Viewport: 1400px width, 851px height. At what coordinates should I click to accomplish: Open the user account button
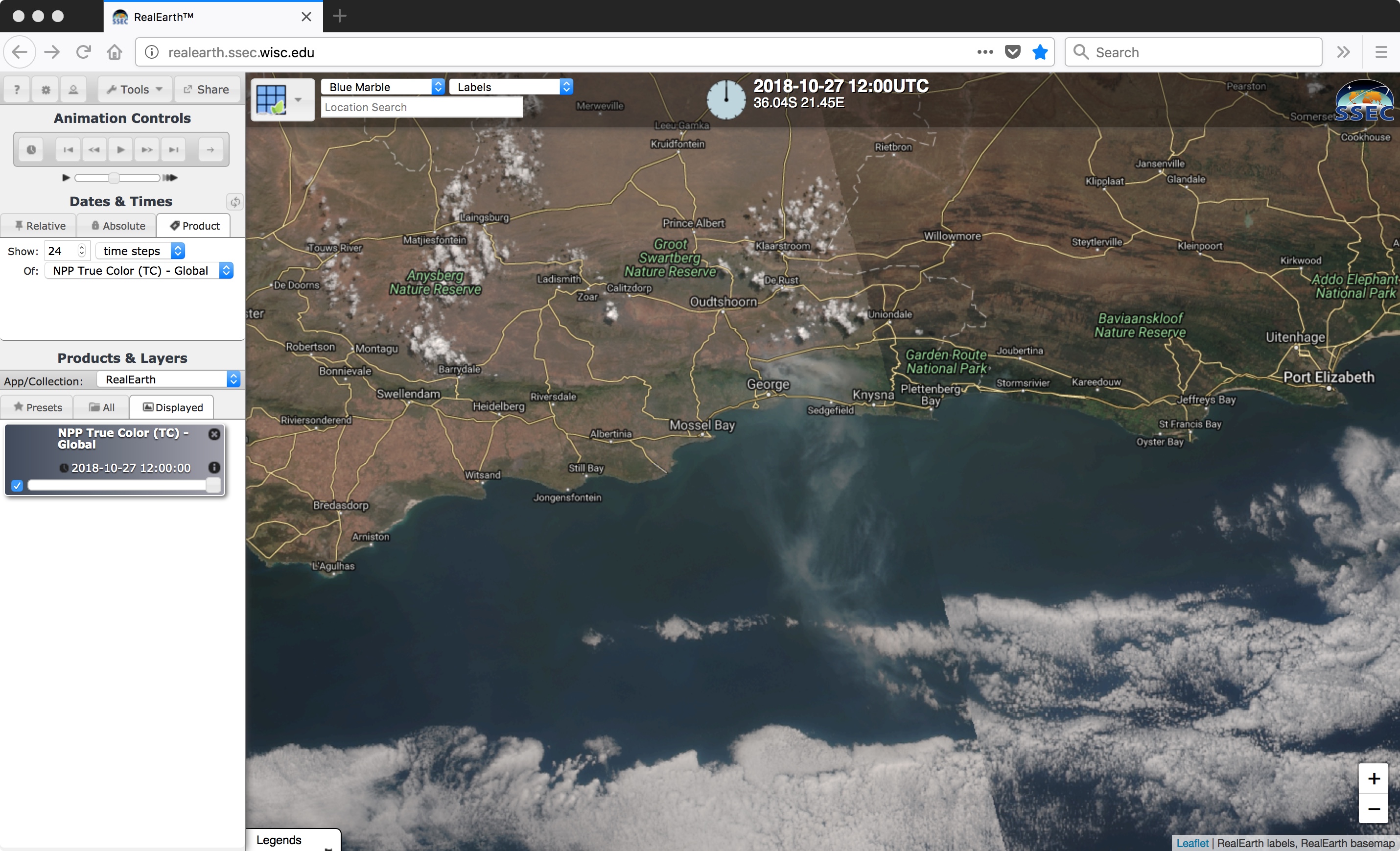tap(73, 89)
